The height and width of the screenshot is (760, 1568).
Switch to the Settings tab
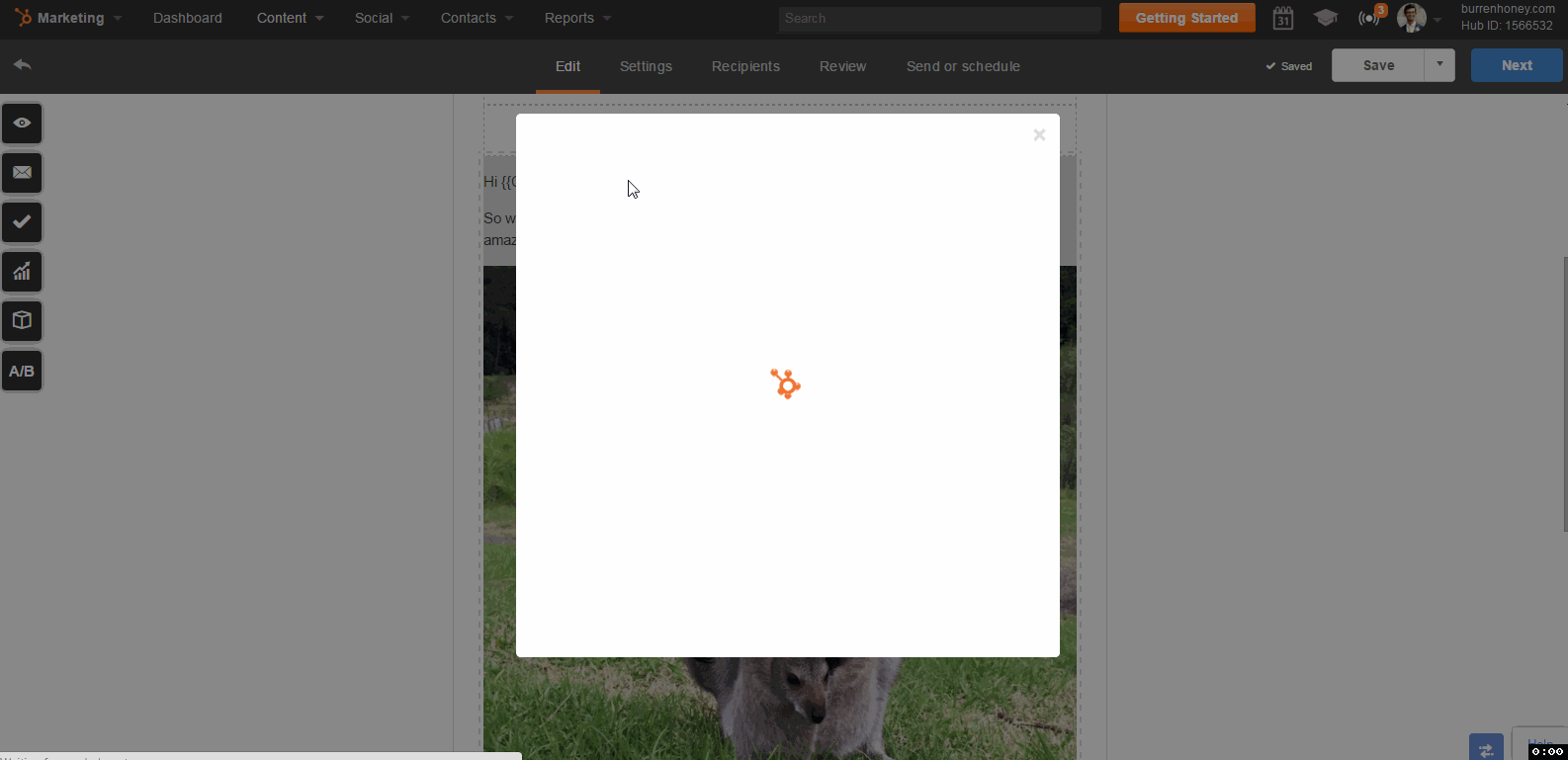coord(646,66)
